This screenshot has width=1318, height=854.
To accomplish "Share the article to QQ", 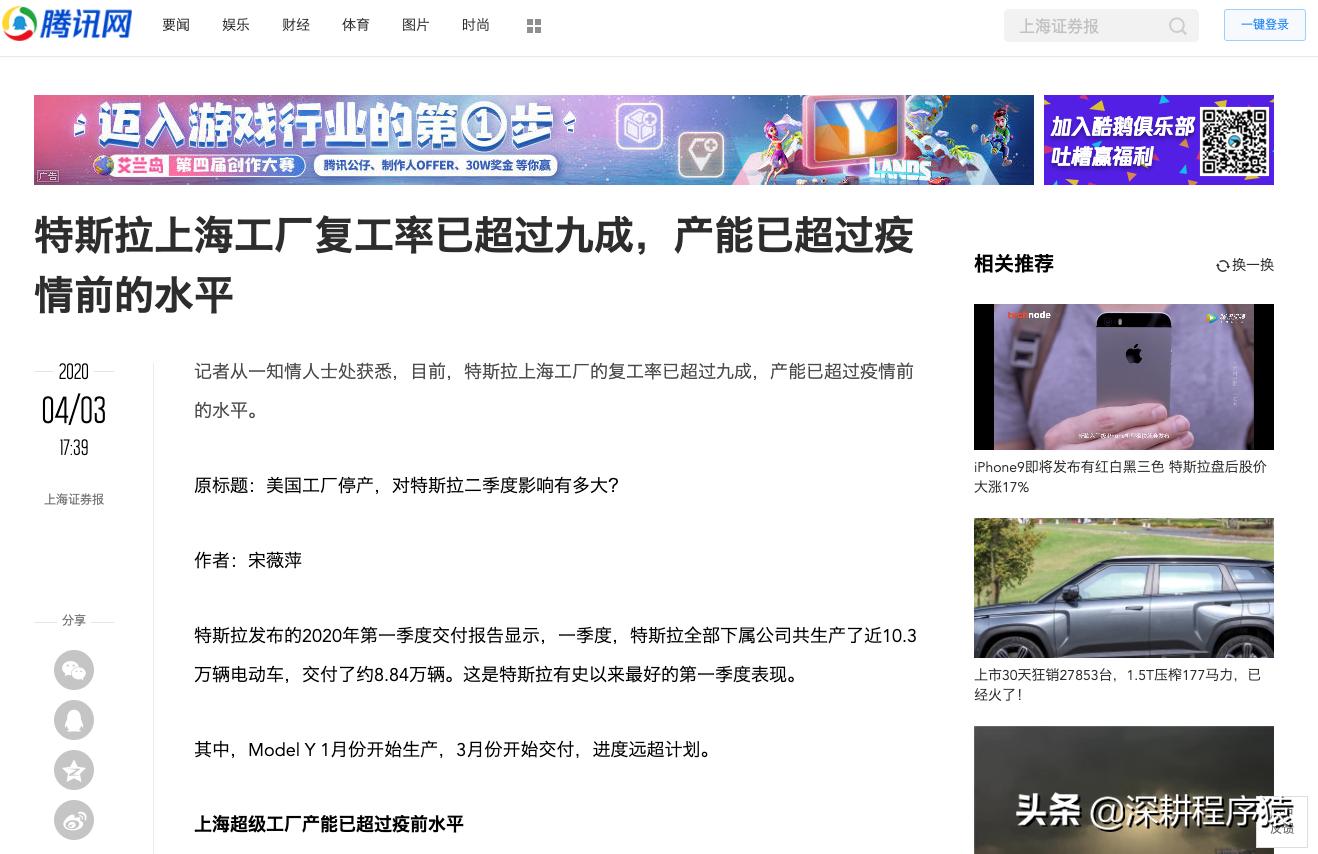I will coord(74,720).
